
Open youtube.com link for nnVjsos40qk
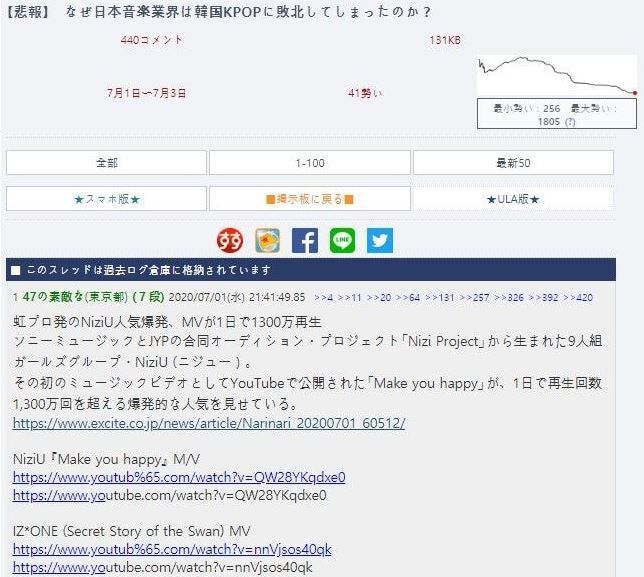163,568
